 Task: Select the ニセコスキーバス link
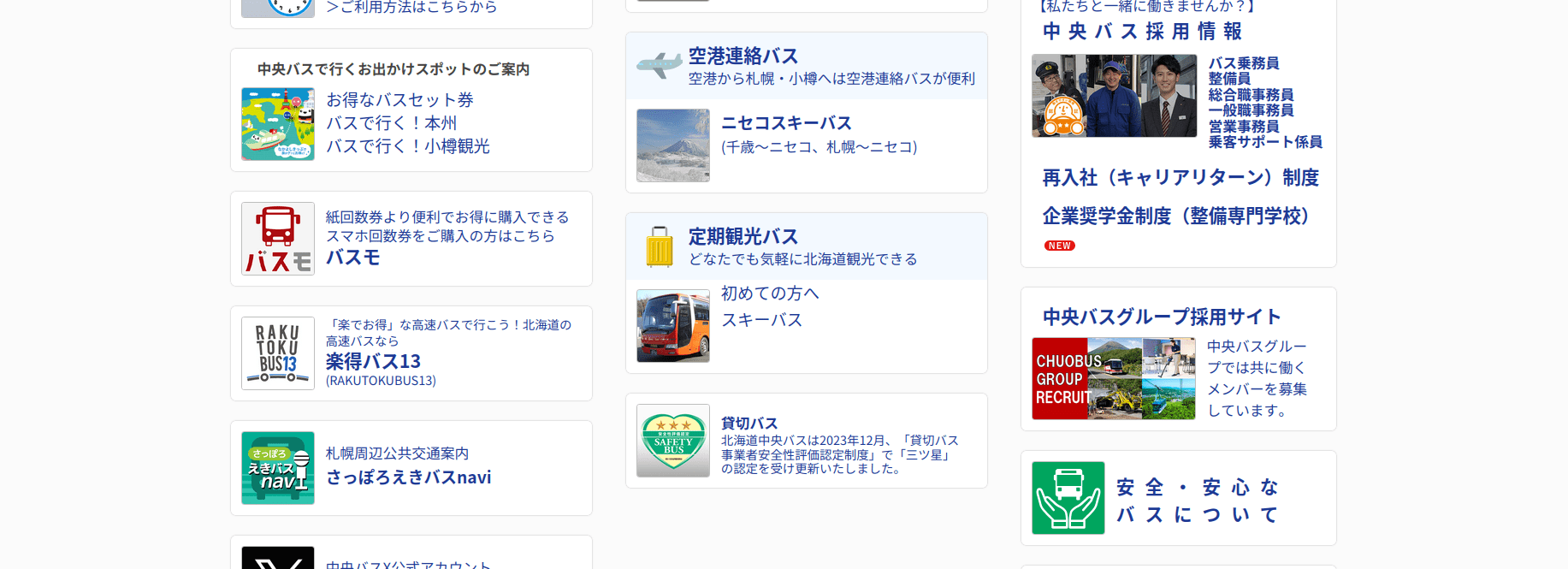coord(786,123)
